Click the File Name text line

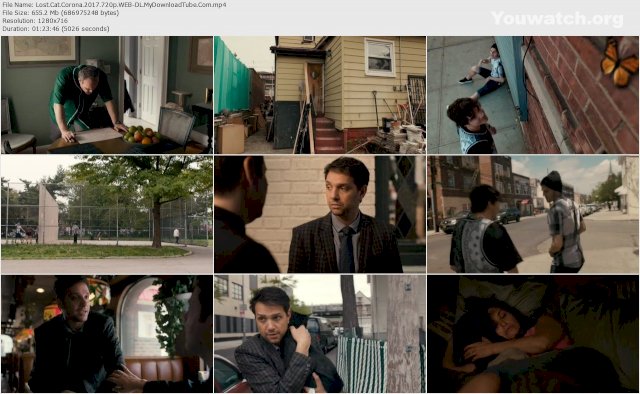[x=114, y=4]
